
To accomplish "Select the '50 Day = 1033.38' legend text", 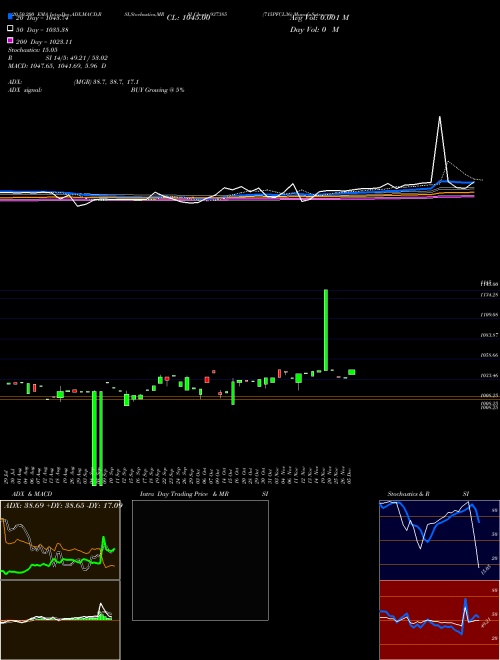I will point(42,30).
